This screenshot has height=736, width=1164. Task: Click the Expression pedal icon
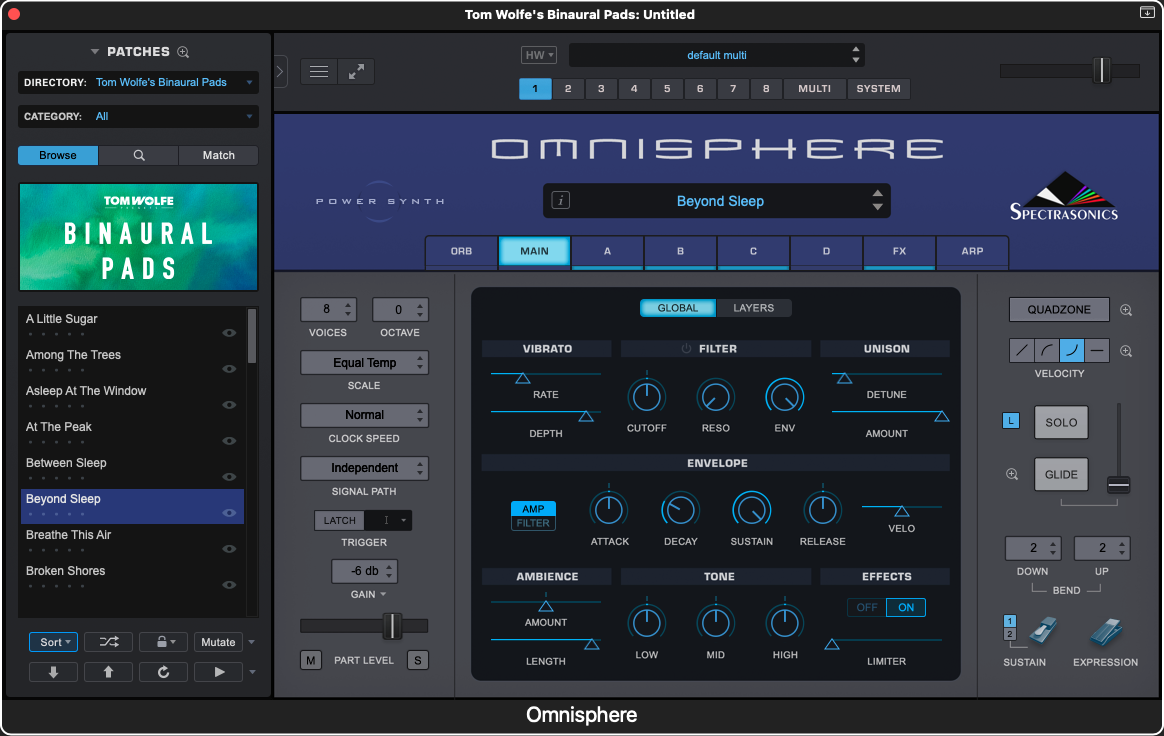coord(1106,631)
